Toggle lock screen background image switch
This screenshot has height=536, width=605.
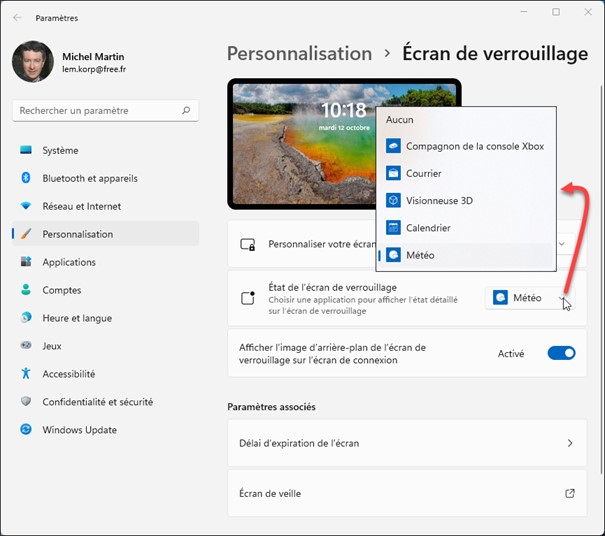click(561, 353)
